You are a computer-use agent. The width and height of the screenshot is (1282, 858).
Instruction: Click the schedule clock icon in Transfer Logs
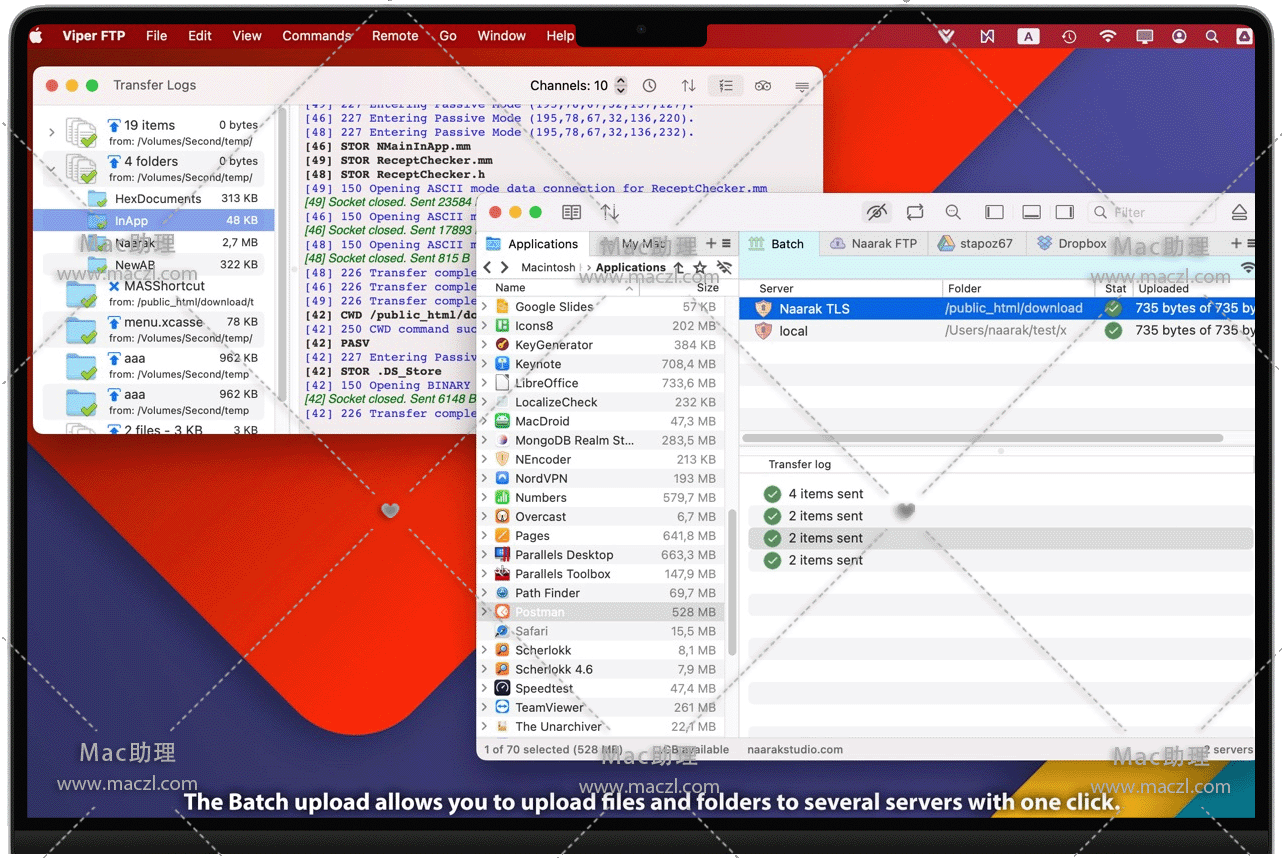[x=650, y=86]
